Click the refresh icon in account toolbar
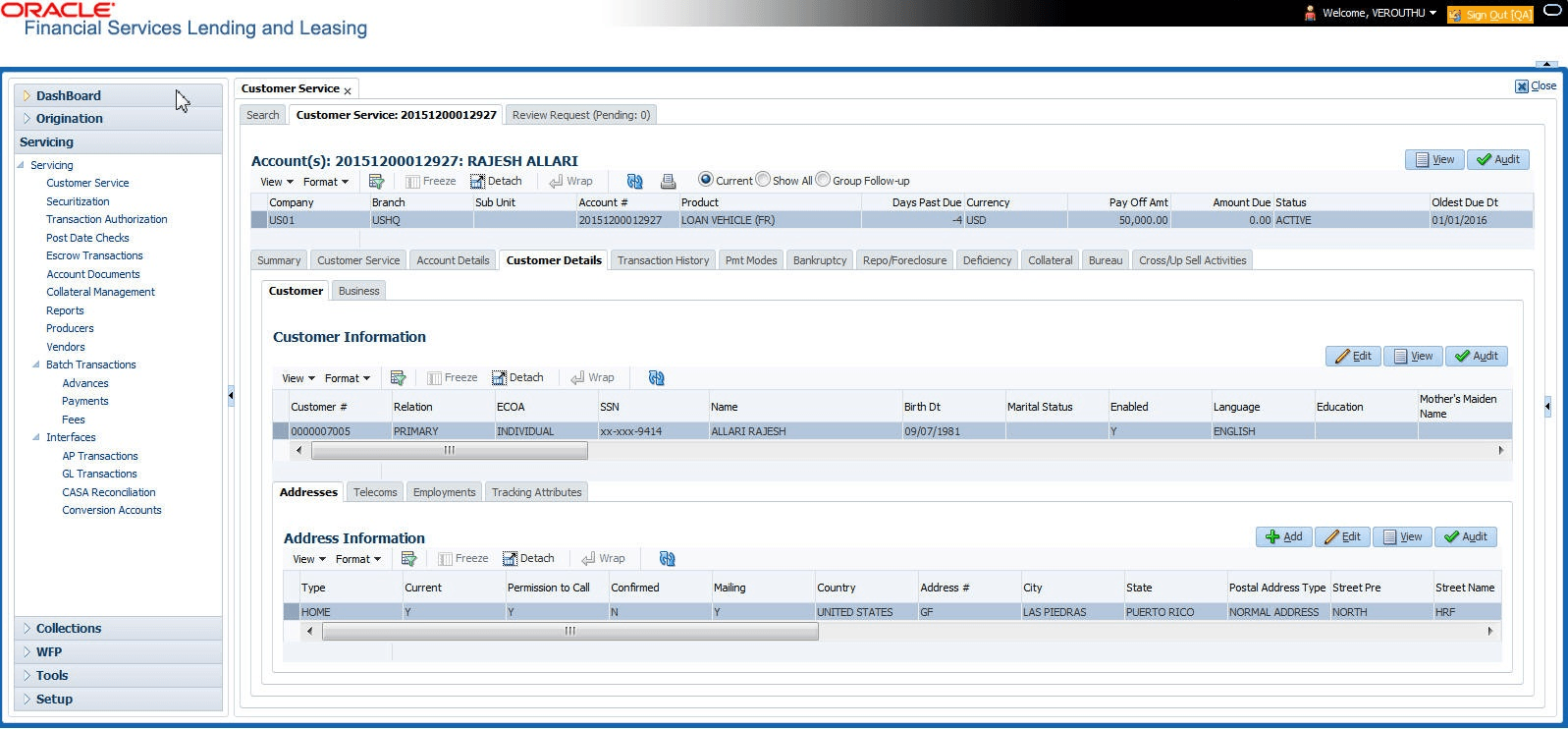 (635, 182)
